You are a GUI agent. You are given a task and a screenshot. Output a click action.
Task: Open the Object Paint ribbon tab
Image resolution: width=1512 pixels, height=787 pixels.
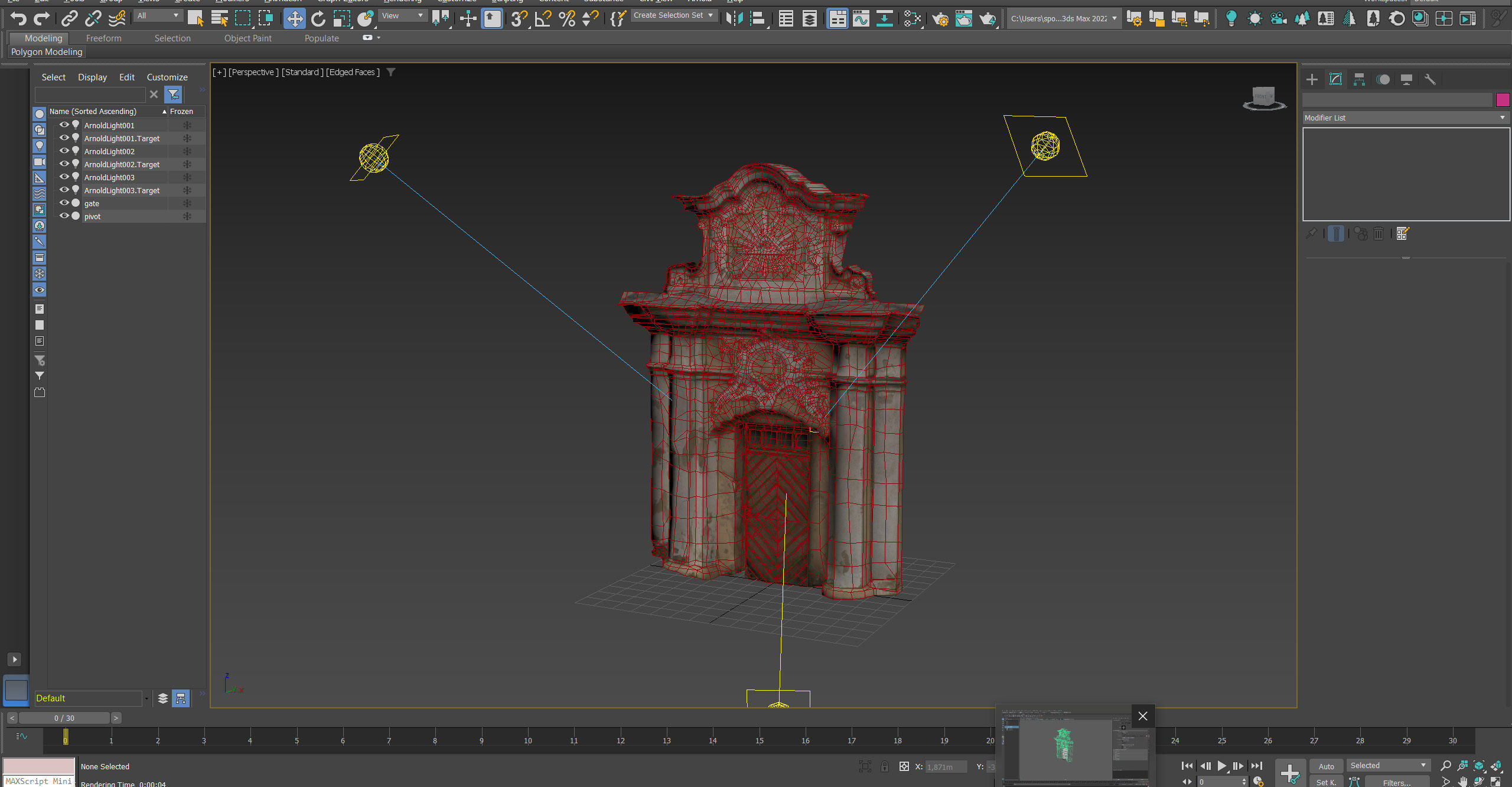point(248,38)
